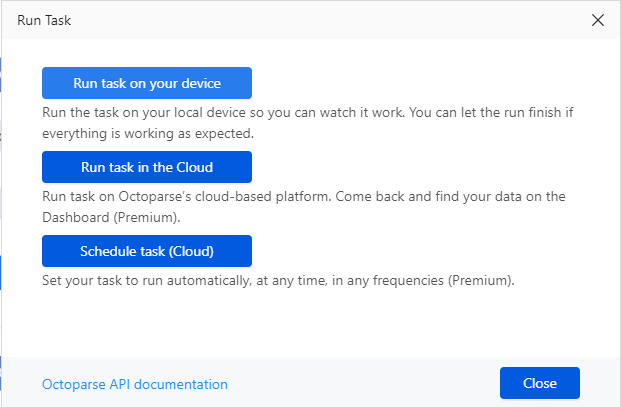Click the automatic scheduling description text

point(278,281)
